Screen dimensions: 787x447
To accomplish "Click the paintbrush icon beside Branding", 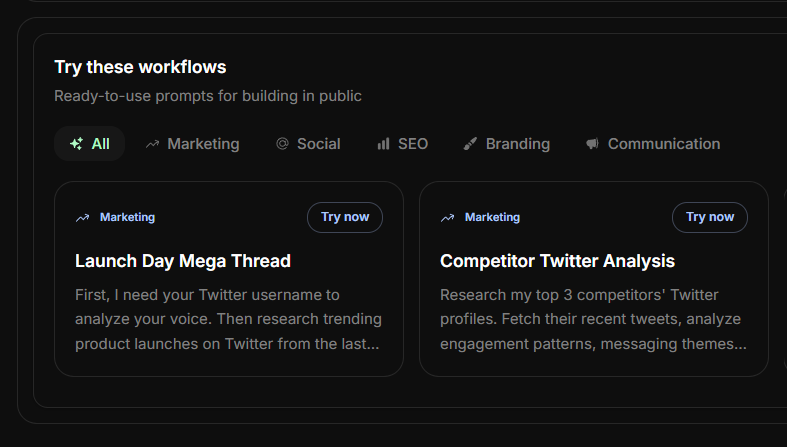I will pyautogui.click(x=470, y=144).
